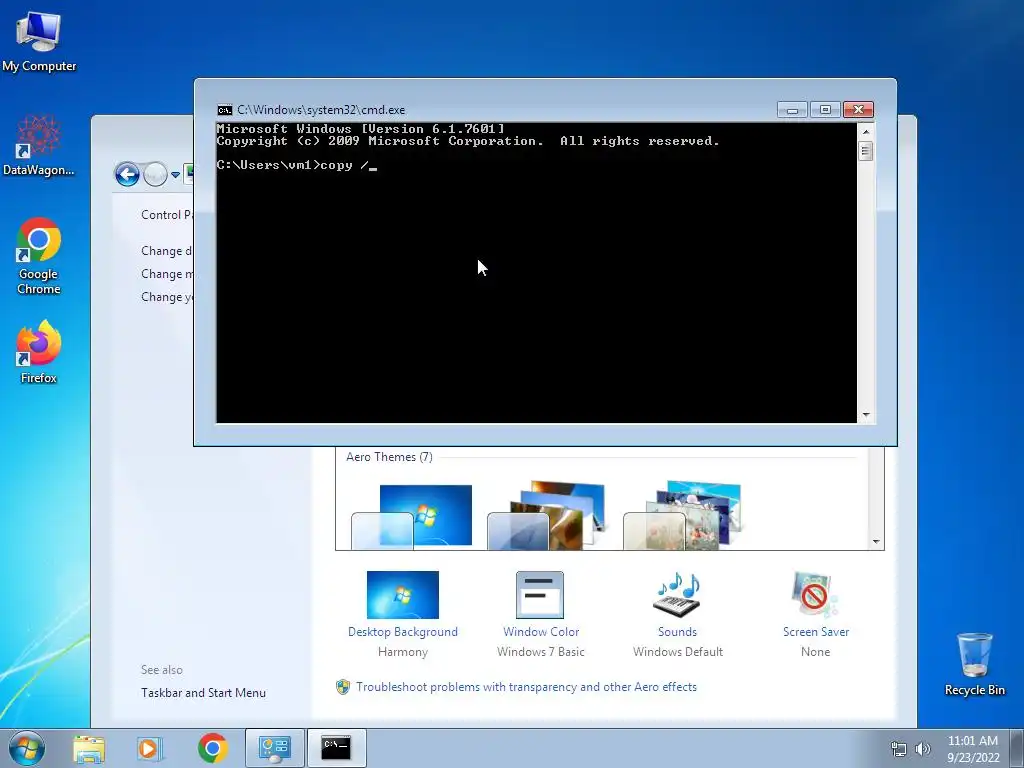This screenshot has width=1024, height=768.
Task: Open Windows Media Player from taskbar
Action: coord(150,748)
